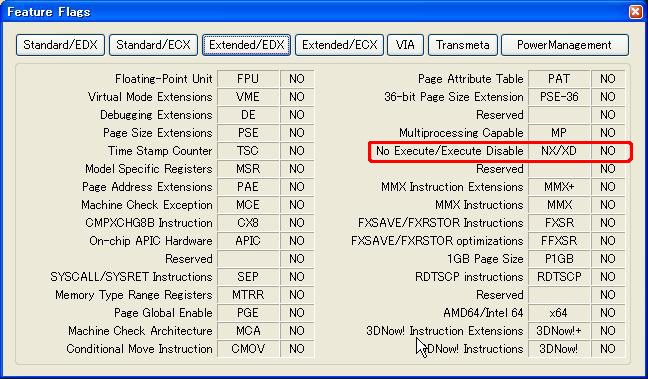Click the Page Attribute Table label
This screenshot has height=379, width=648.
point(471,79)
